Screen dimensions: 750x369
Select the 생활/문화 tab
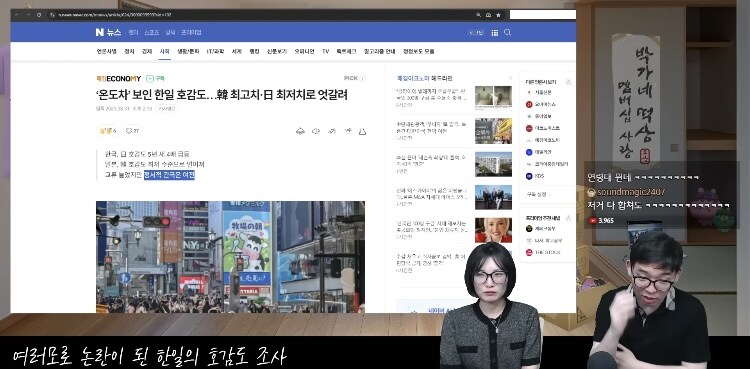click(188, 51)
